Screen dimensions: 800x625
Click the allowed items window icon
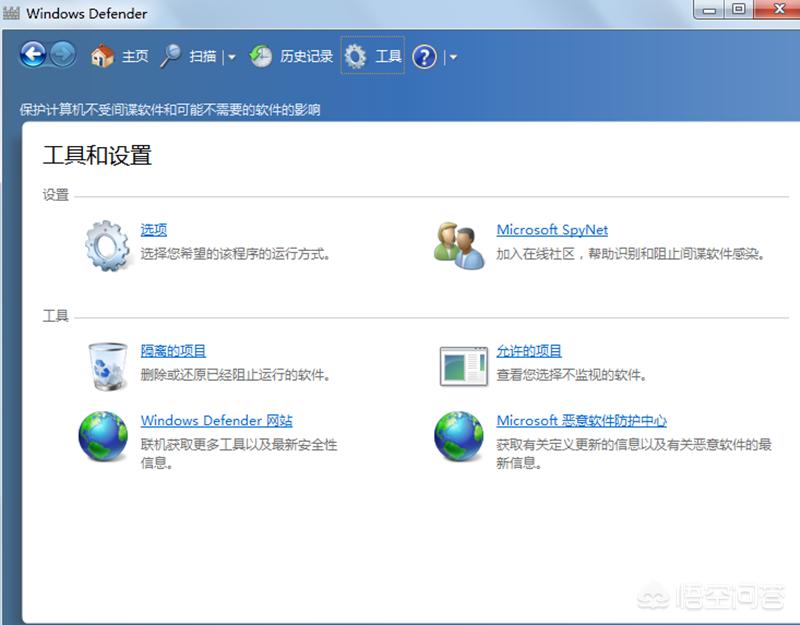click(x=463, y=366)
